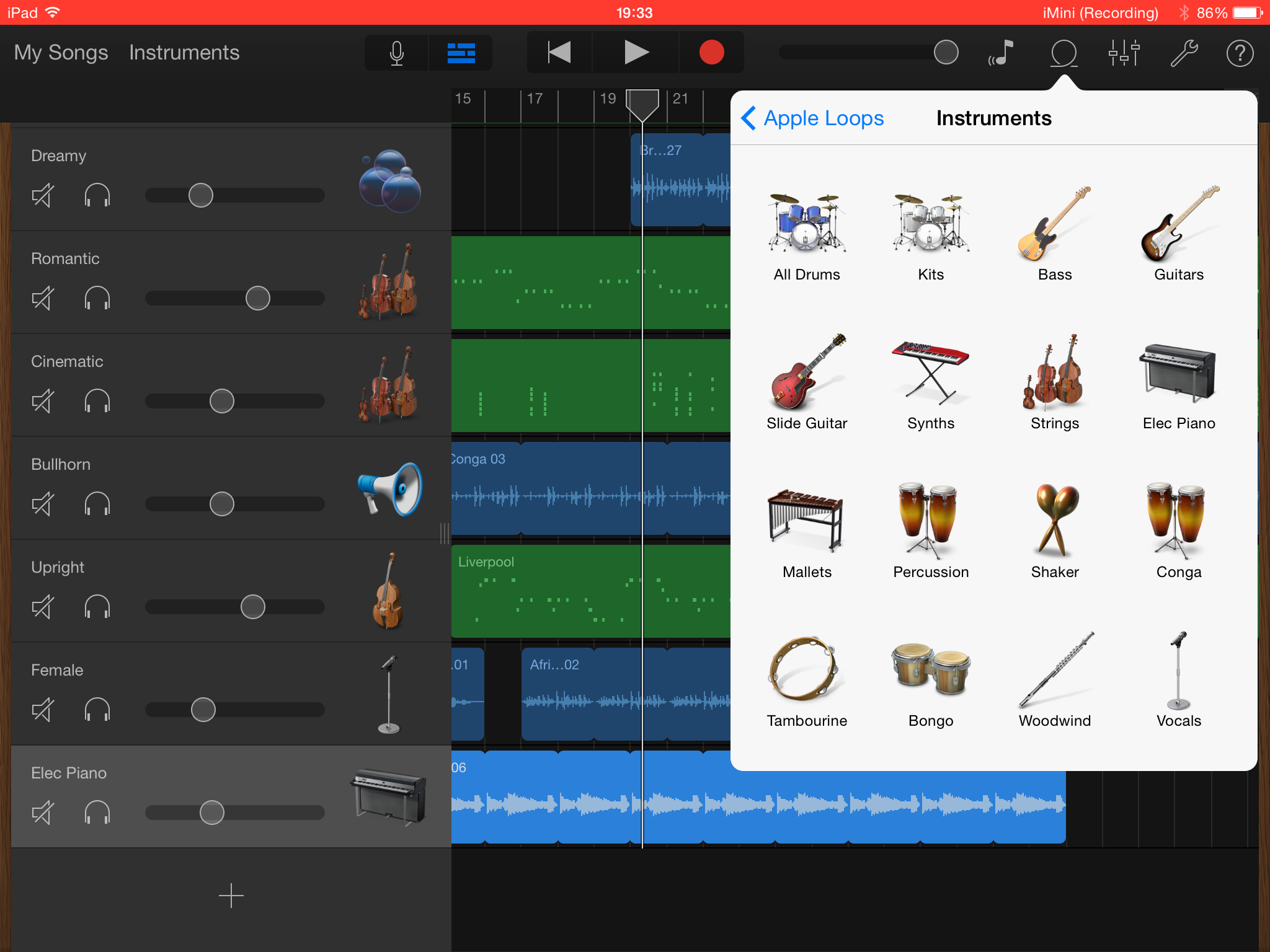Viewport: 1270px width, 952px height.
Task: Start playback with play button
Action: click(636, 52)
